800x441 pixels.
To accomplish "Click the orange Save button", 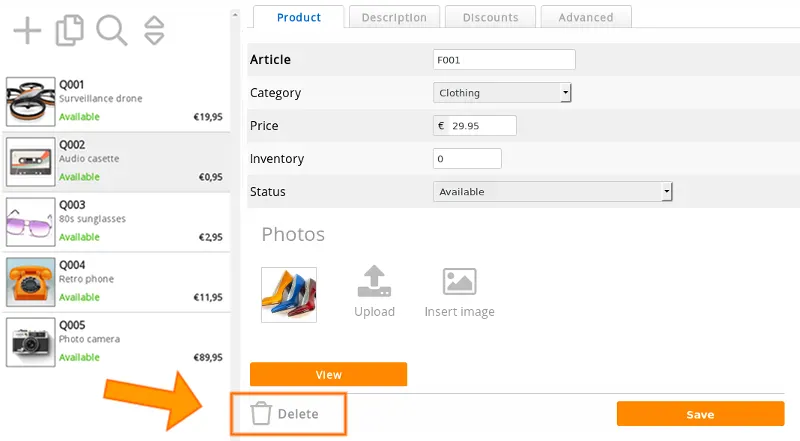I will (x=700, y=414).
